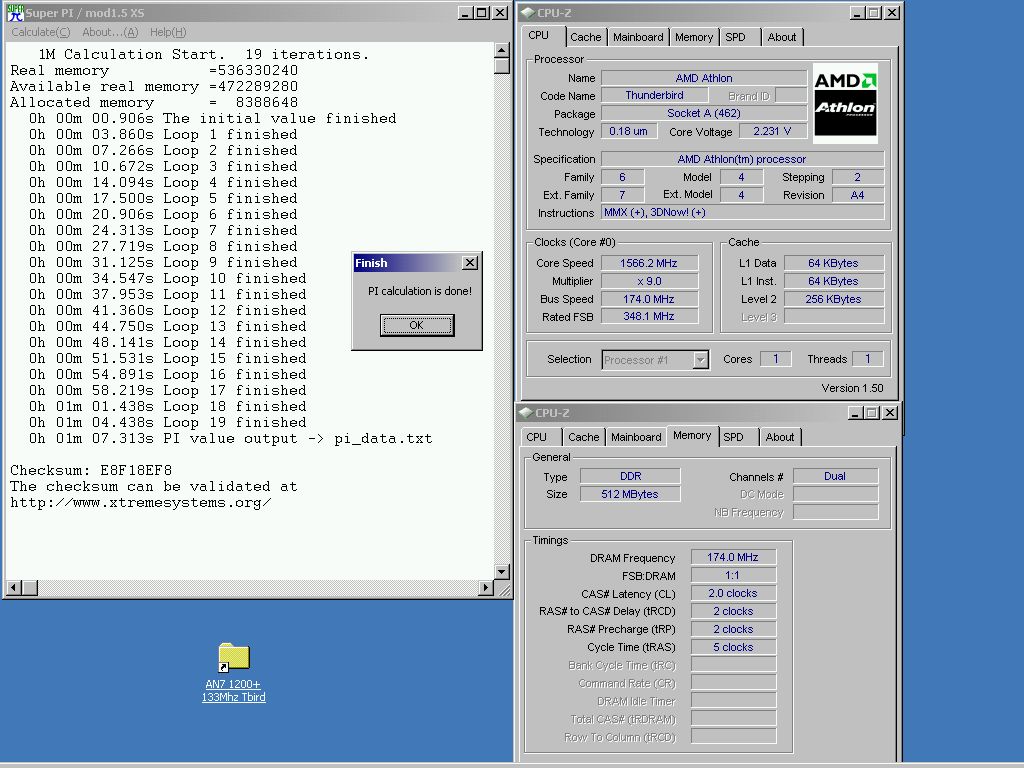Click the Code Name Thunderbird field
1024x768 pixels.
654,95
